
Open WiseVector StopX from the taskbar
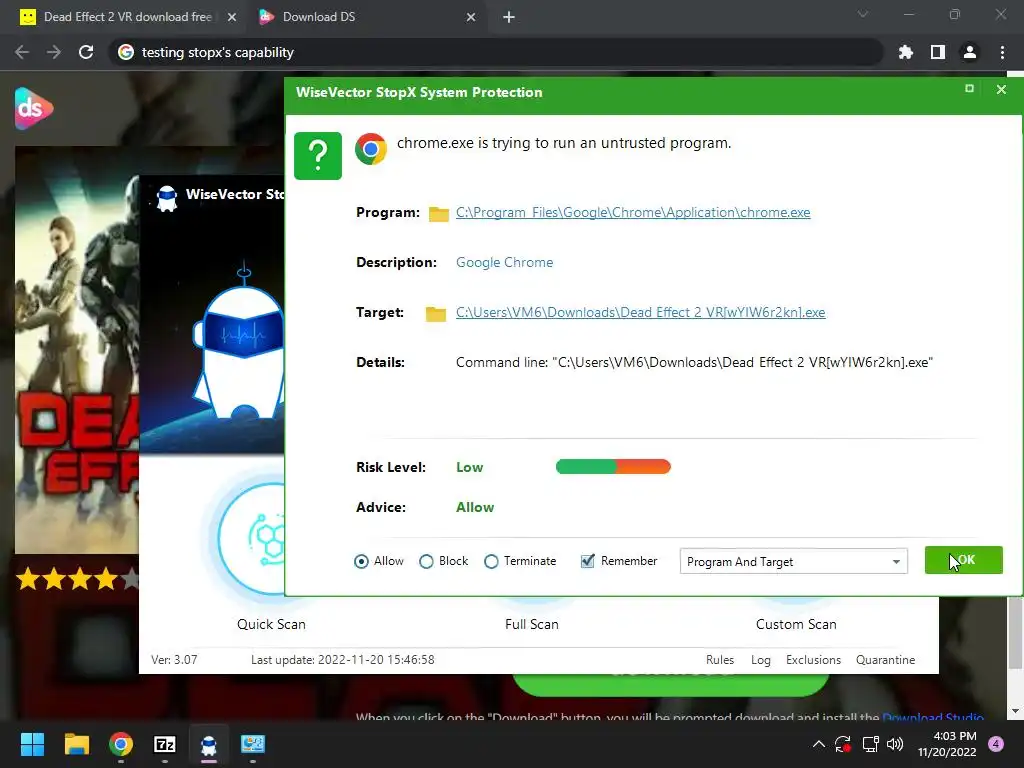[208, 744]
